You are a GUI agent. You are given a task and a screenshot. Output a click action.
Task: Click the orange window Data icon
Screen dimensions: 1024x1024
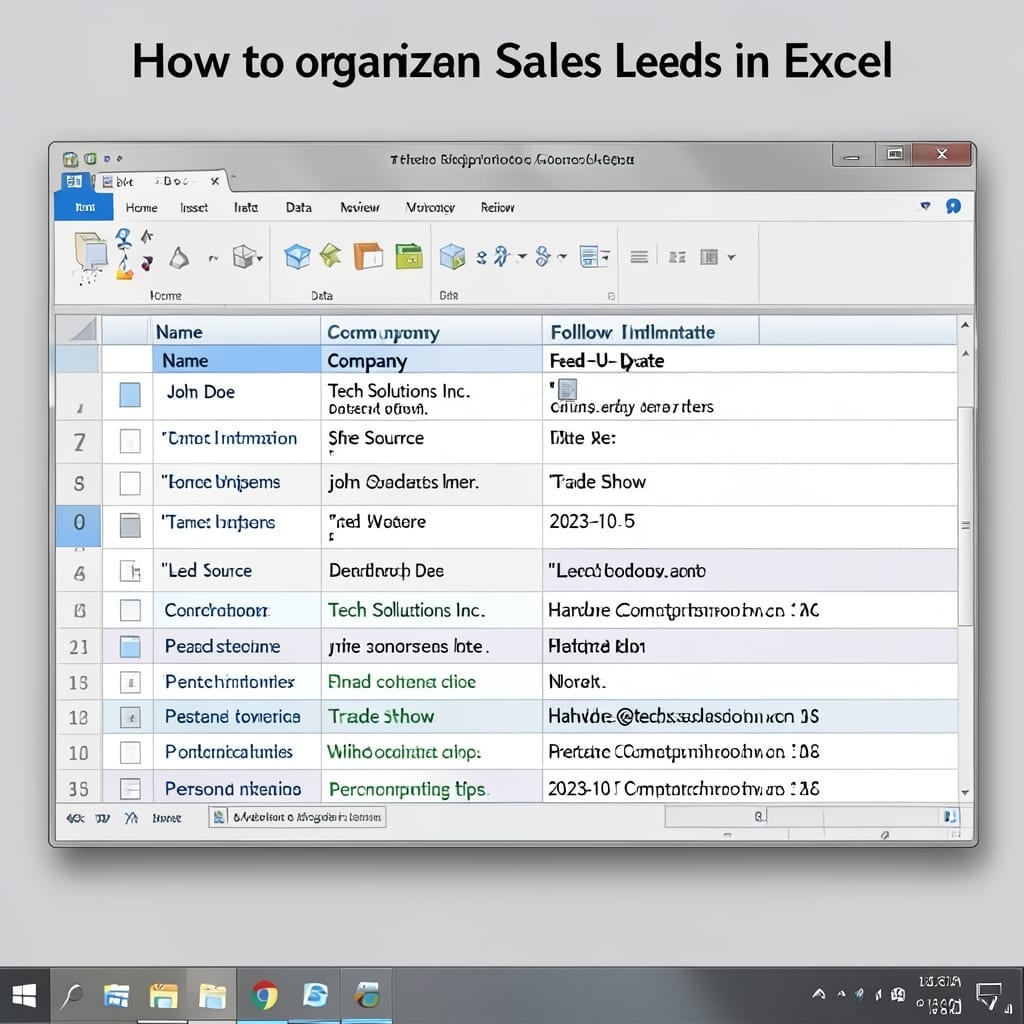tap(368, 256)
